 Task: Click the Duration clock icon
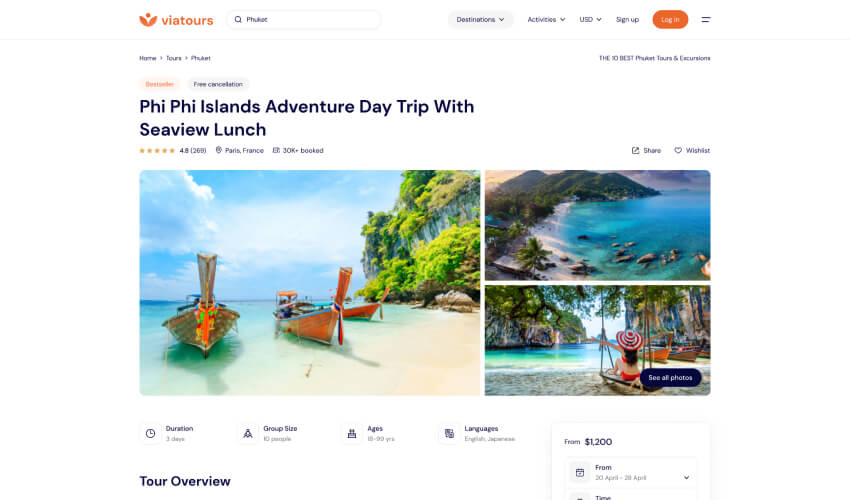150,433
